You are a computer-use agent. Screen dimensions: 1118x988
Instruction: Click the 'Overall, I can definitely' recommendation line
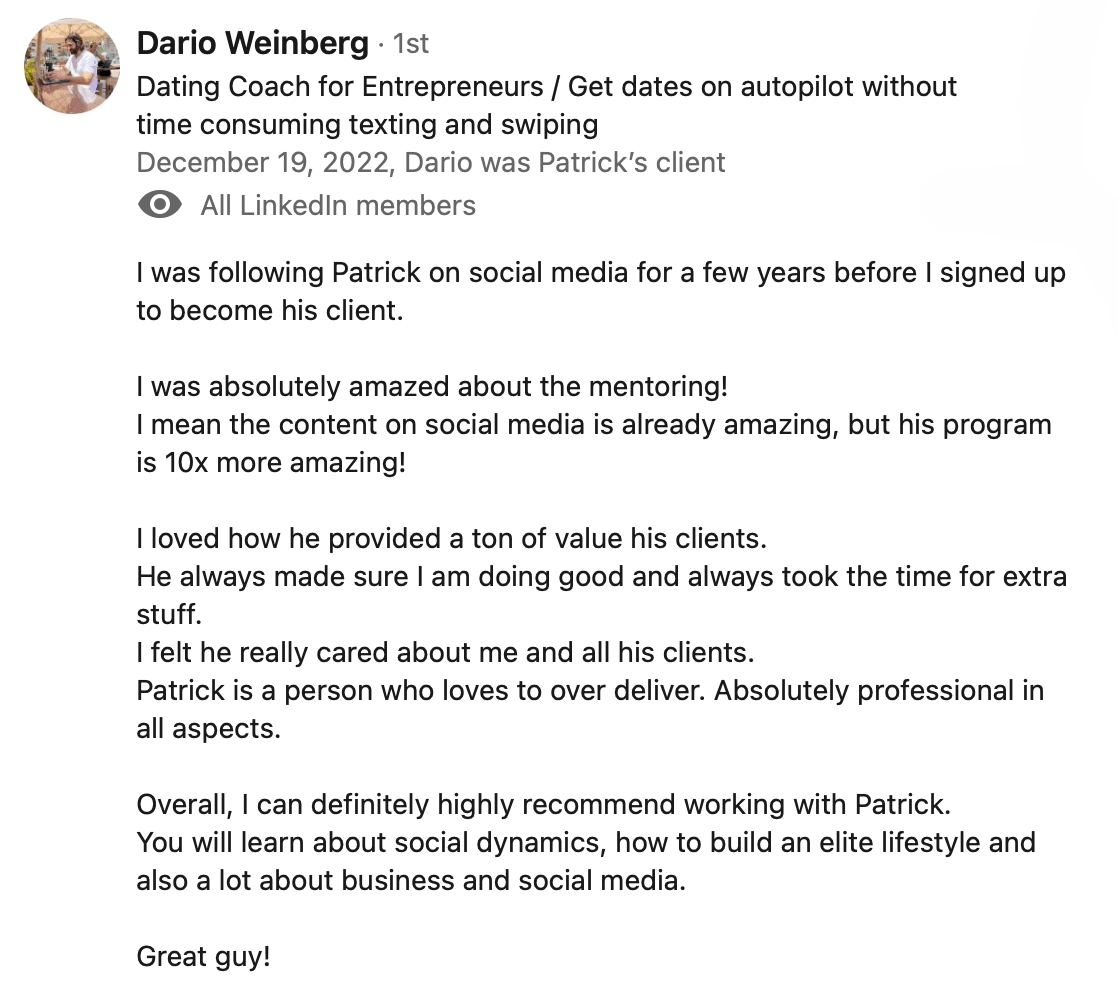click(x=543, y=804)
